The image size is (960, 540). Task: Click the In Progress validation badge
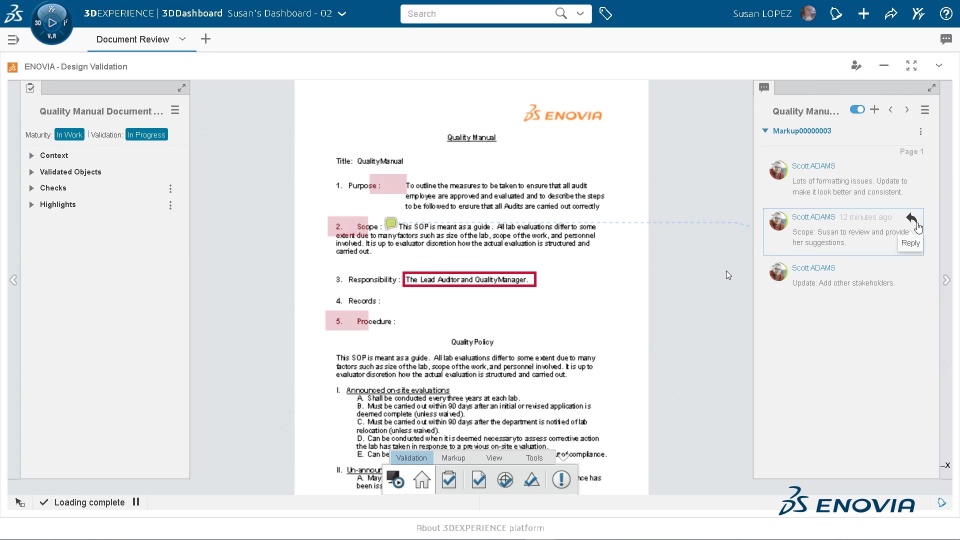coord(146,135)
